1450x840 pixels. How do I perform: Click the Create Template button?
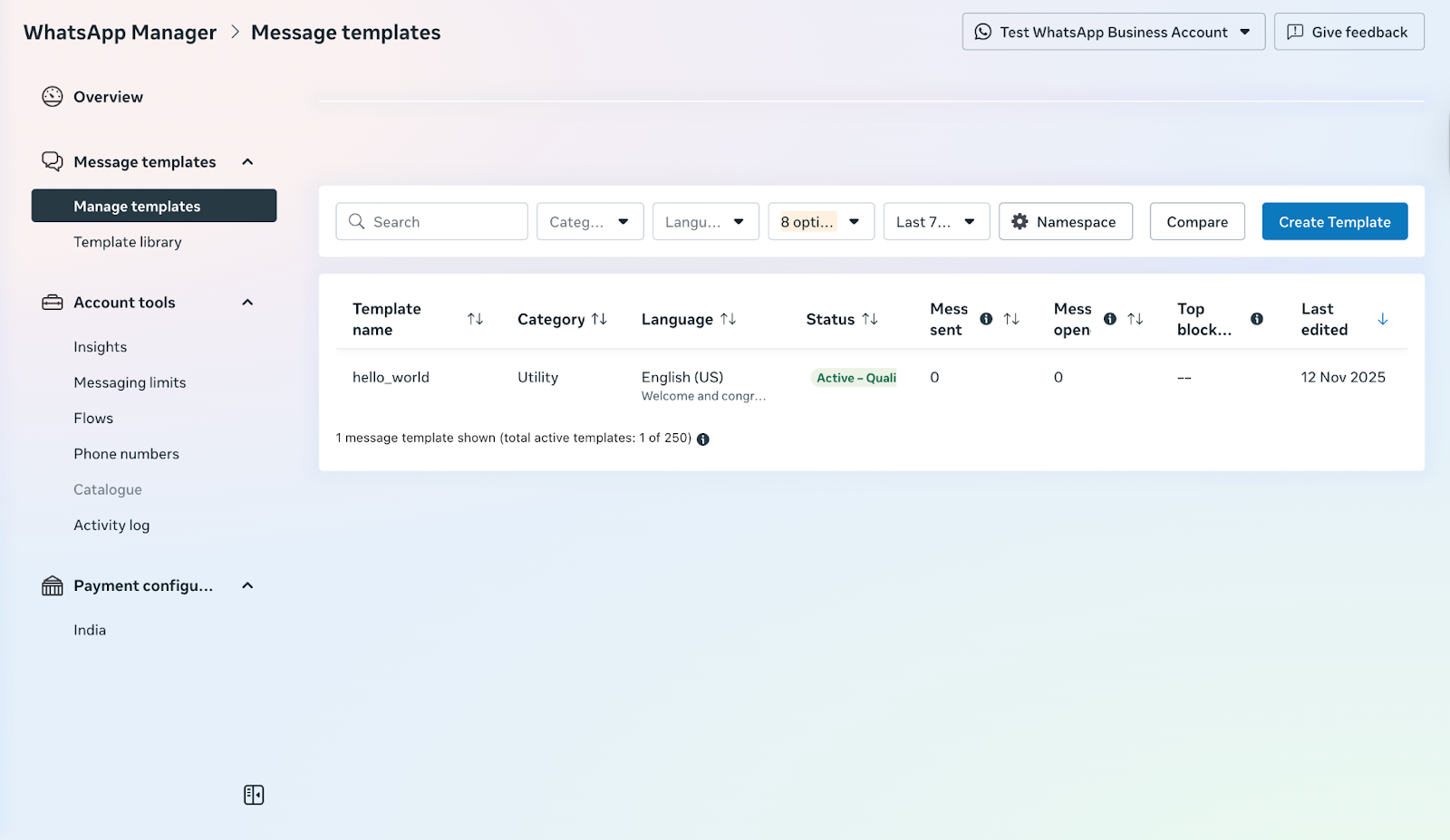(x=1335, y=222)
